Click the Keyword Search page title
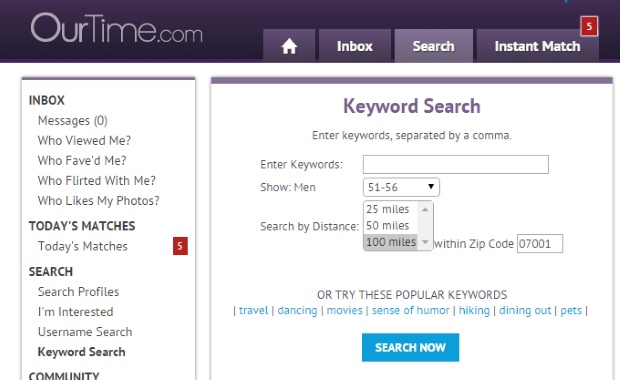 click(x=412, y=106)
